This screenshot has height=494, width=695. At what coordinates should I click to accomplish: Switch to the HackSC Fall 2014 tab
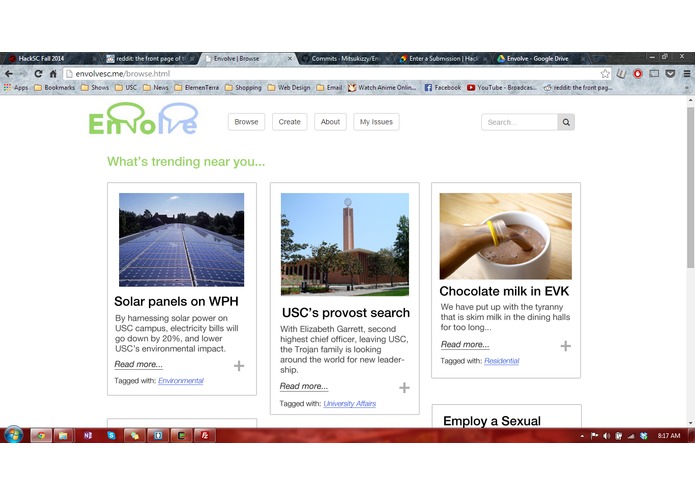click(x=51, y=58)
